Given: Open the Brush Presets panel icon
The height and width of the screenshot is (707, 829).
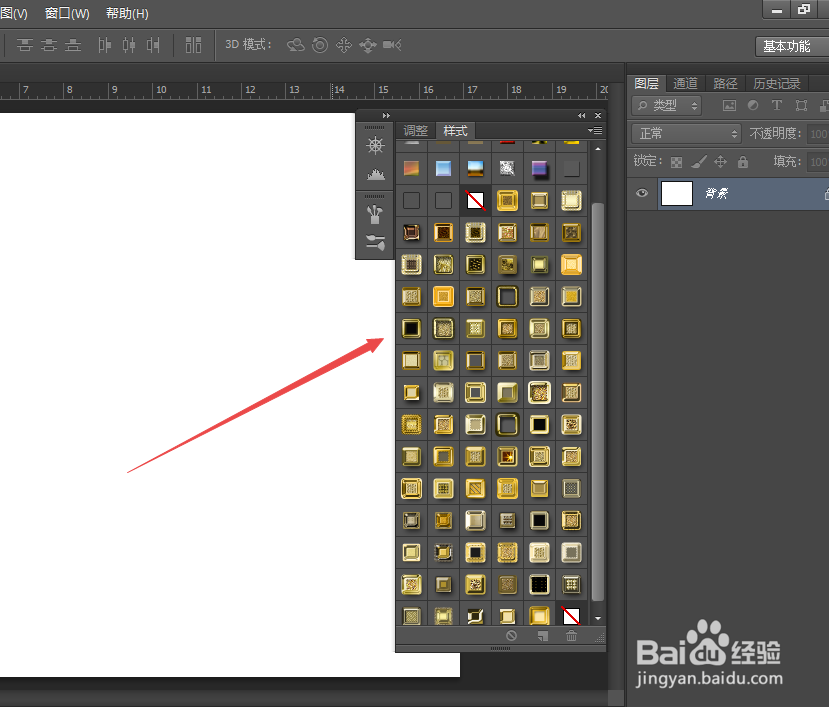Looking at the screenshot, I should coord(375,214).
